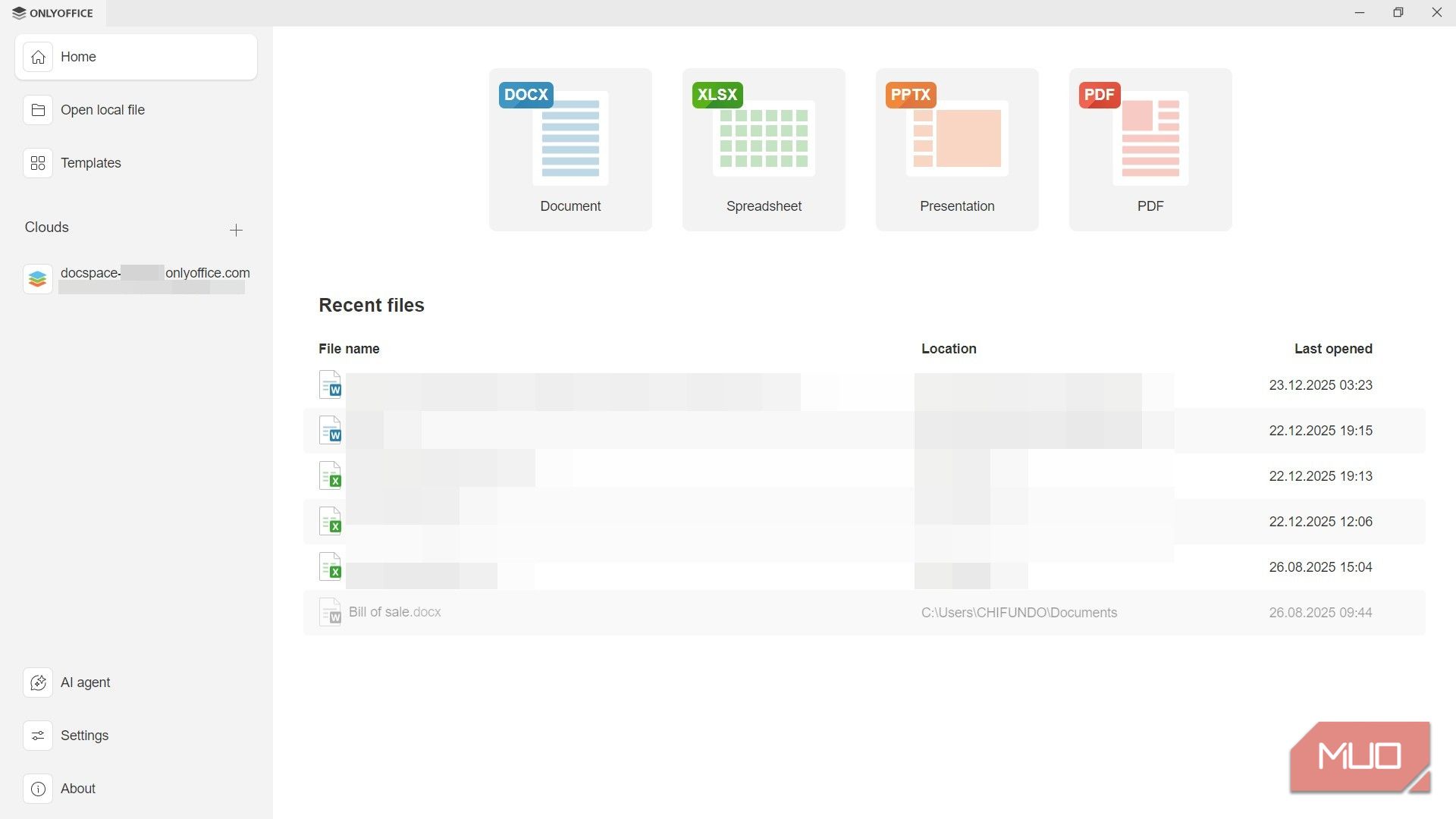
Task: Create a new PPTX Presentation
Action: [x=957, y=149]
